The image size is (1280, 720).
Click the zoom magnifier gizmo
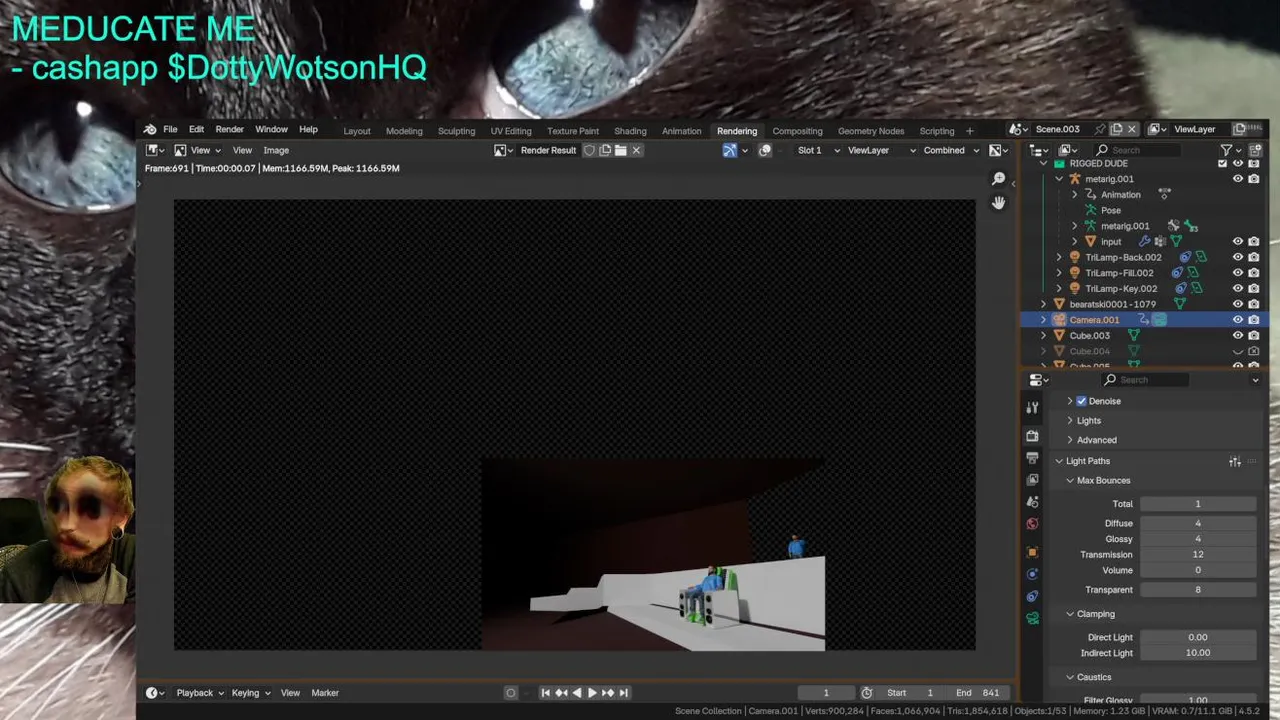[998, 179]
